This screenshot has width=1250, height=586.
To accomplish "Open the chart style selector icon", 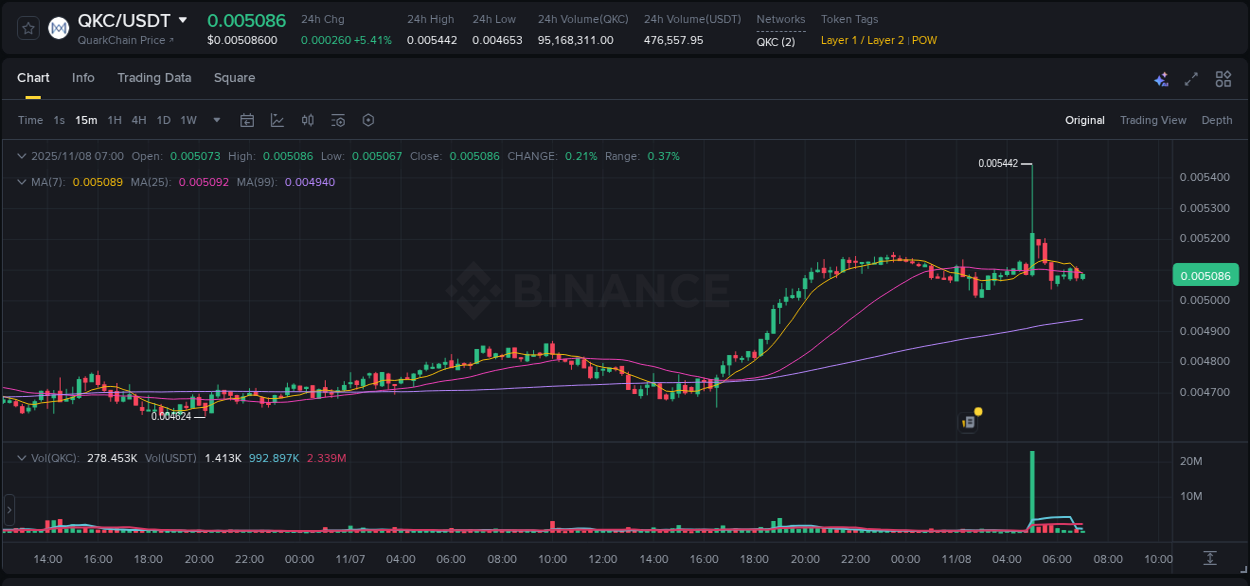I will (x=277, y=120).
